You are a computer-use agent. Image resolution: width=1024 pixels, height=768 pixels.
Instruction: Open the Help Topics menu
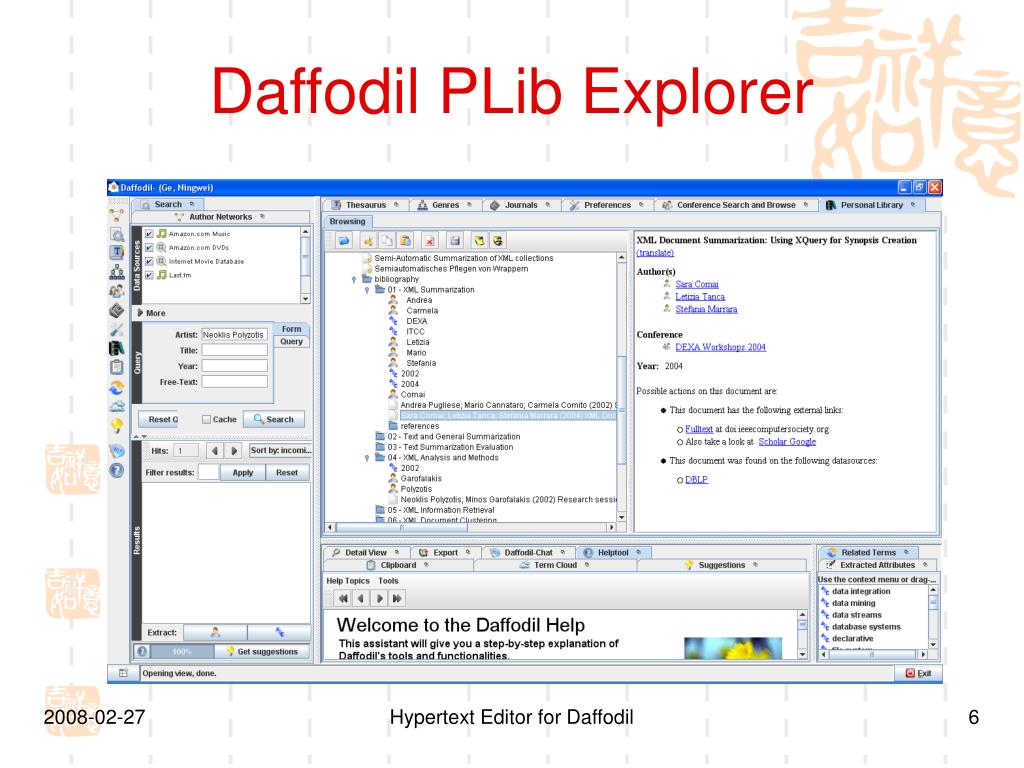pos(347,581)
